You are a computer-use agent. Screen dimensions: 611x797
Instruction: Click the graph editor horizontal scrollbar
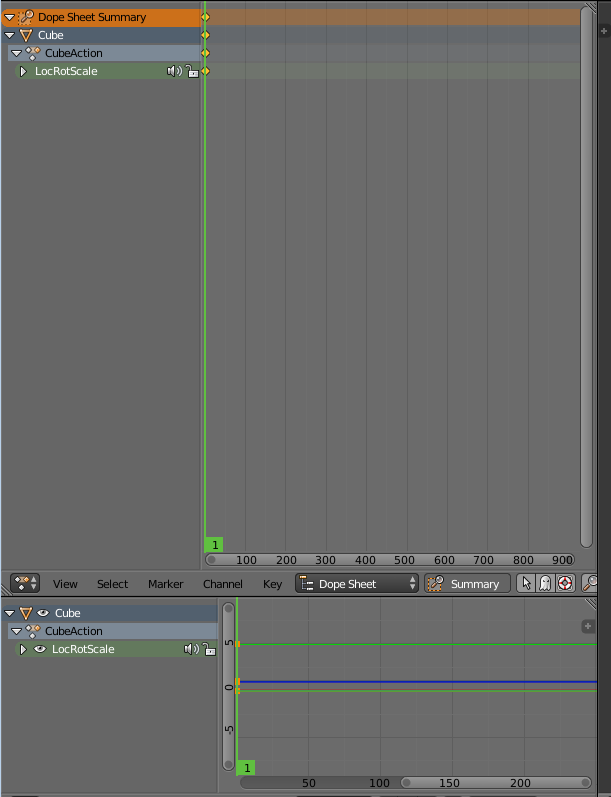496,782
